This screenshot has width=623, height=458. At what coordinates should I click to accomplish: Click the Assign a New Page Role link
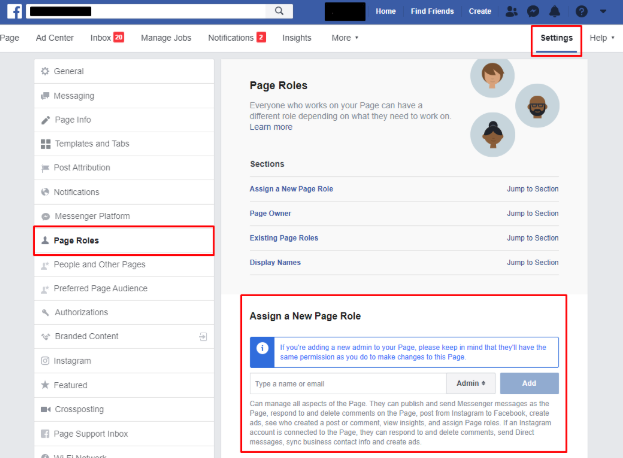pyautogui.click(x=291, y=189)
